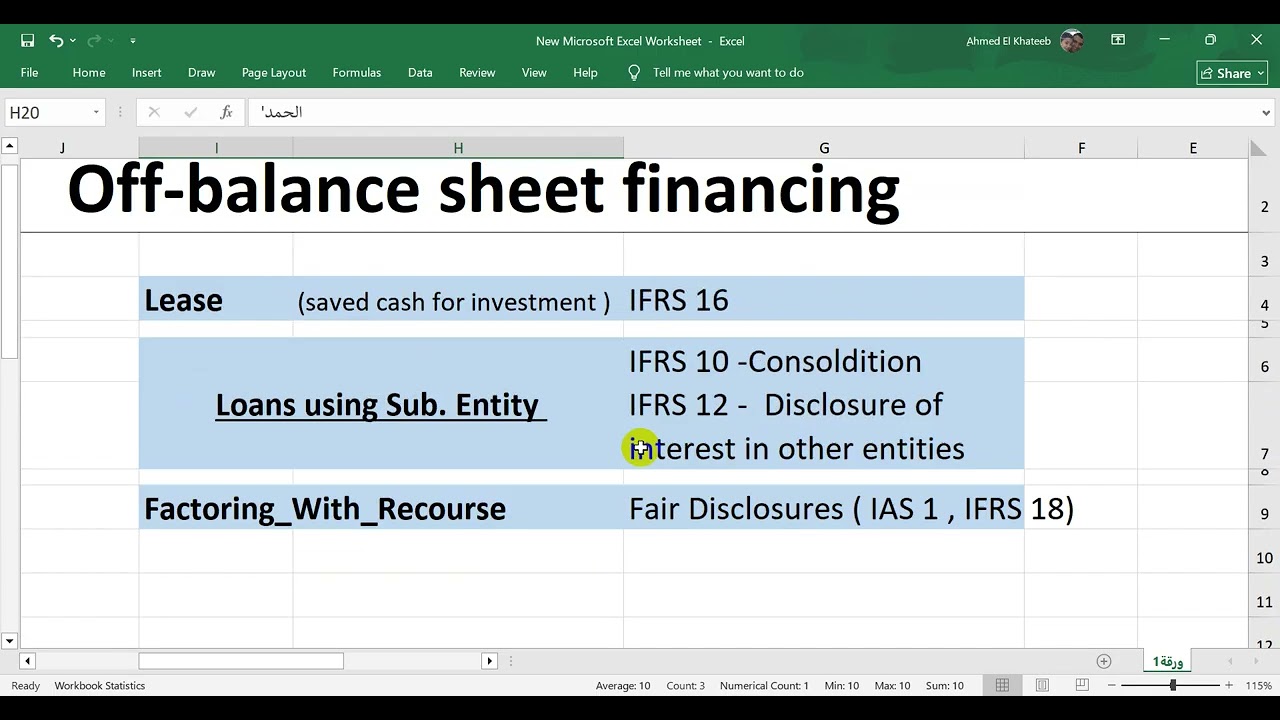Click the Ahmed El Khateeb account picture
The image size is (1280, 720).
pos(1071,41)
